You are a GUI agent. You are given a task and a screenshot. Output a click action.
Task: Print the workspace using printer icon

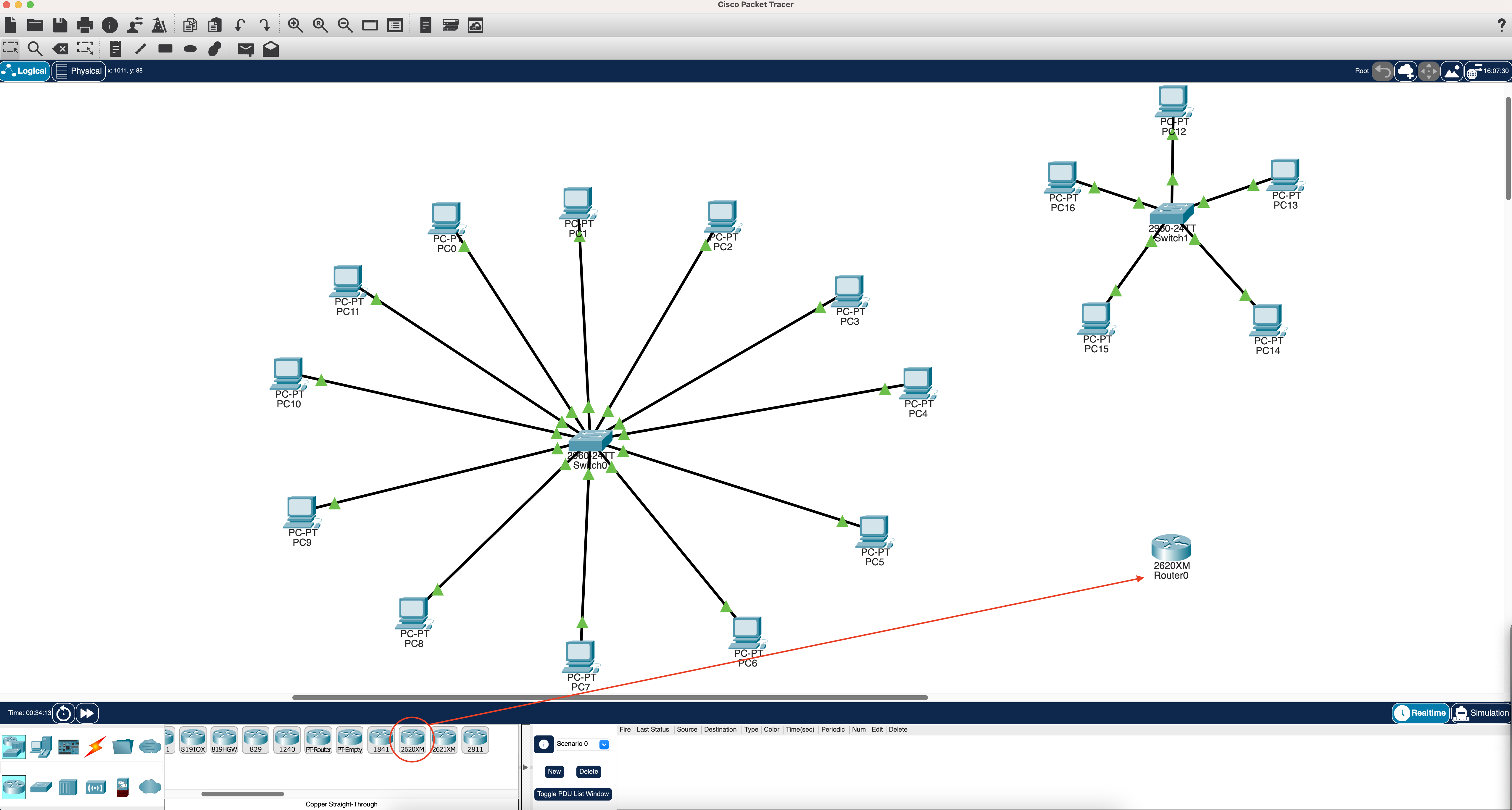(x=85, y=25)
